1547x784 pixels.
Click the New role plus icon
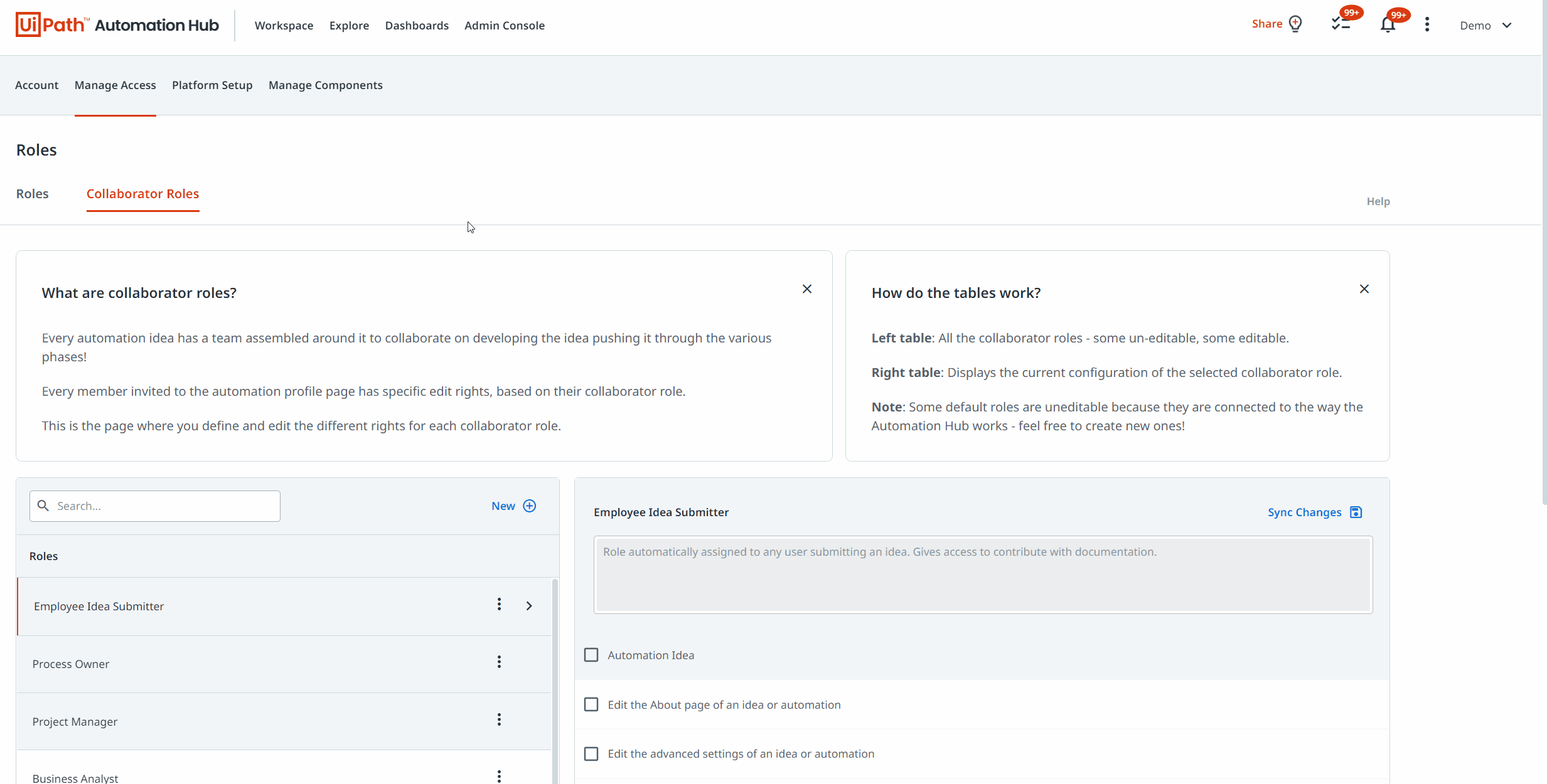tap(530, 506)
